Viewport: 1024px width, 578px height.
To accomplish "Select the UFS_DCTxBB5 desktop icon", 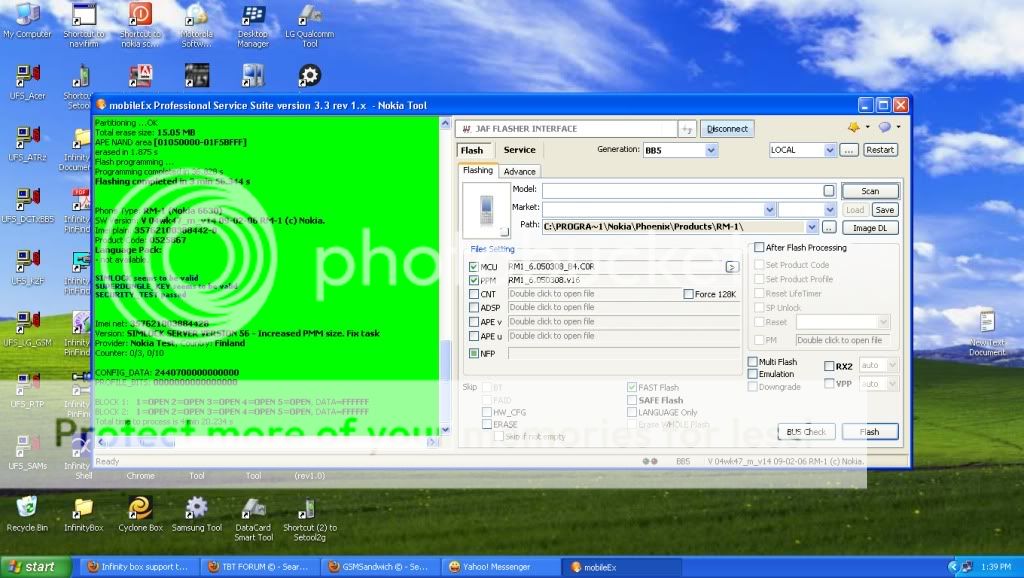I will (x=27, y=206).
